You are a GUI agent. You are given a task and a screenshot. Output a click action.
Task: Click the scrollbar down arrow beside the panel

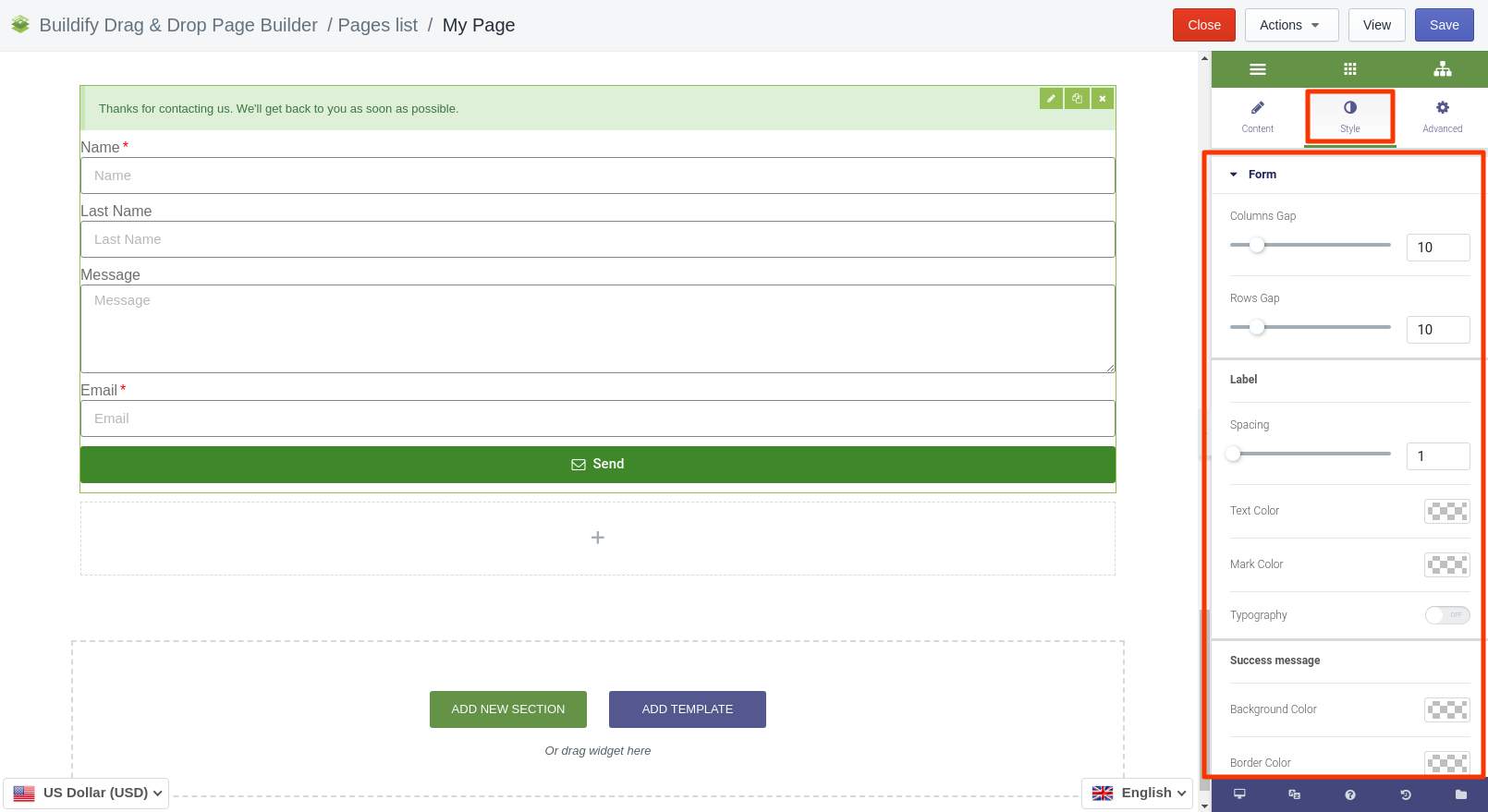point(1204,806)
